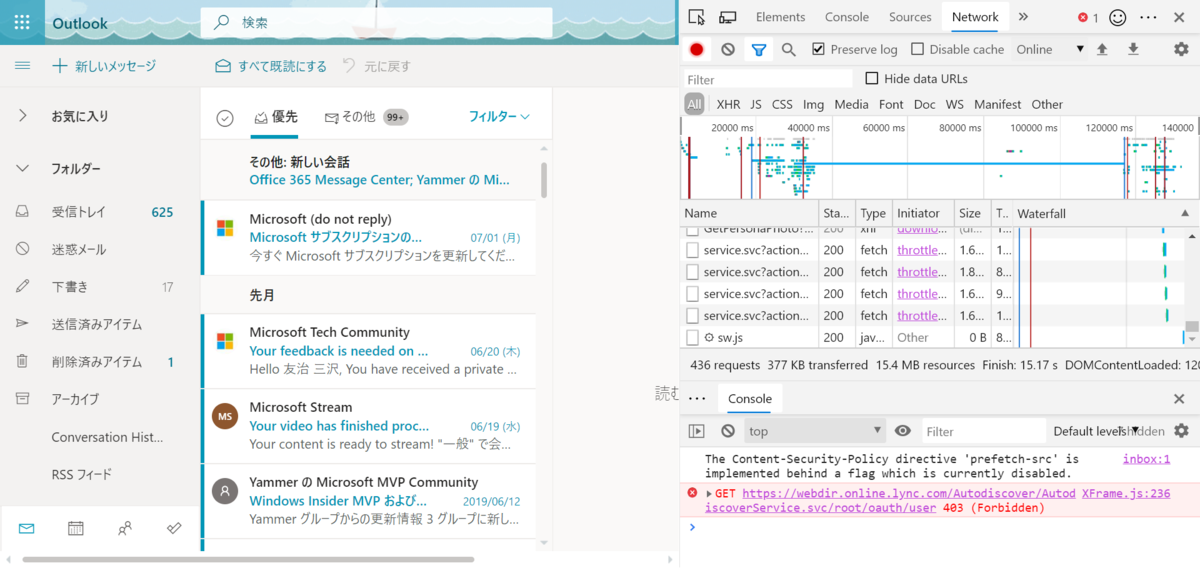Open Network settings gear icon
This screenshot has height=568, width=1200.
(1181, 49)
